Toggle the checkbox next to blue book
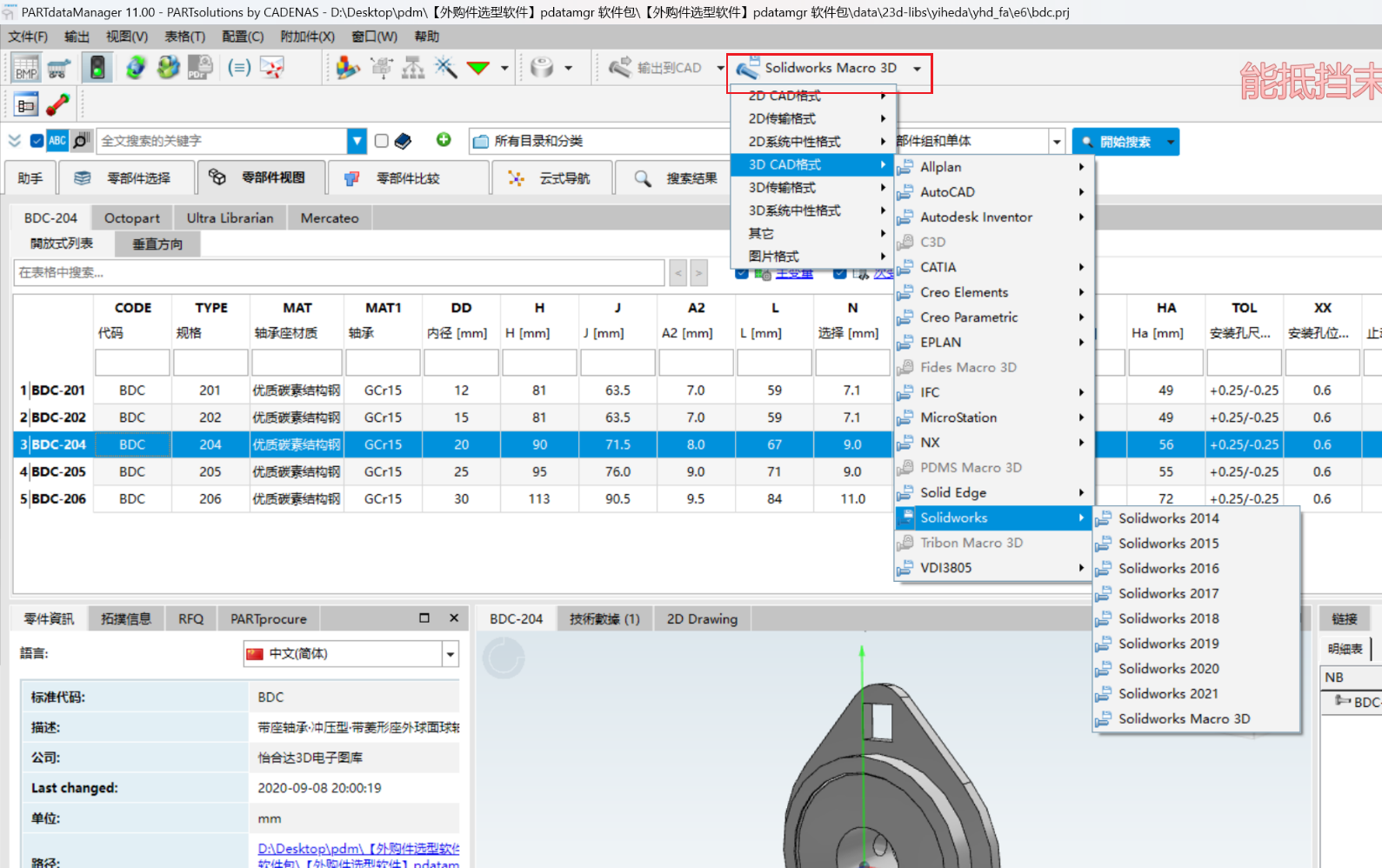This screenshot has height=868, width=1382. point(382,141)
